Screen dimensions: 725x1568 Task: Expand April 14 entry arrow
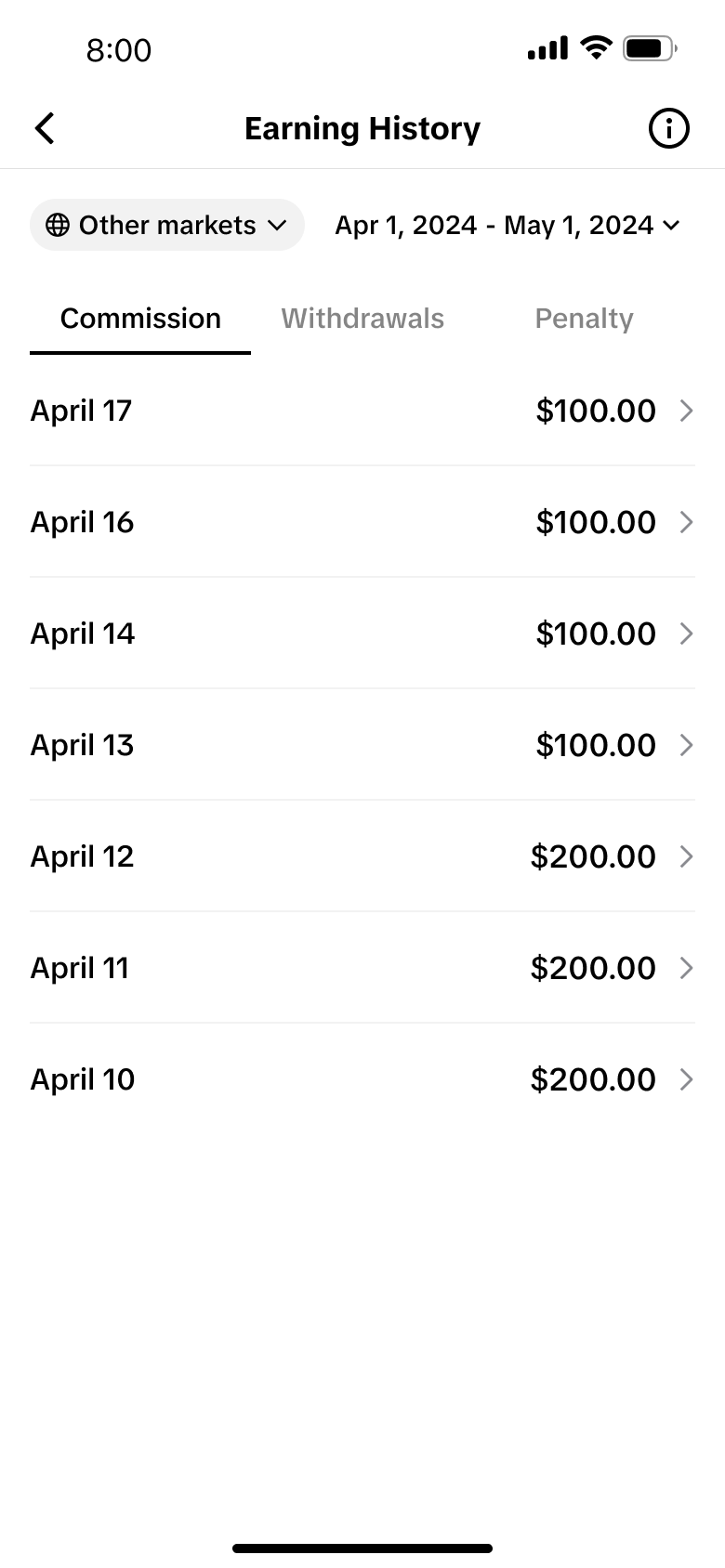(687, 634)
